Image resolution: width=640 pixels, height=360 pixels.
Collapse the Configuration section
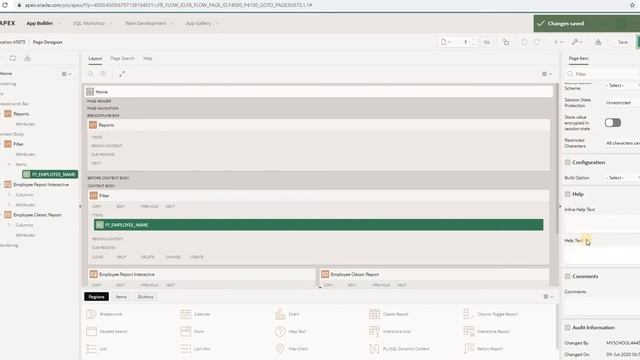(x=567, y=162)
